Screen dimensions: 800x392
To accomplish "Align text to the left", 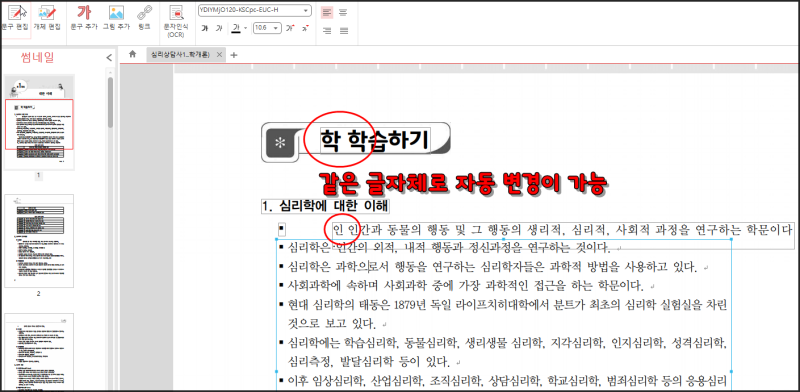I will [x=327, y=12].
